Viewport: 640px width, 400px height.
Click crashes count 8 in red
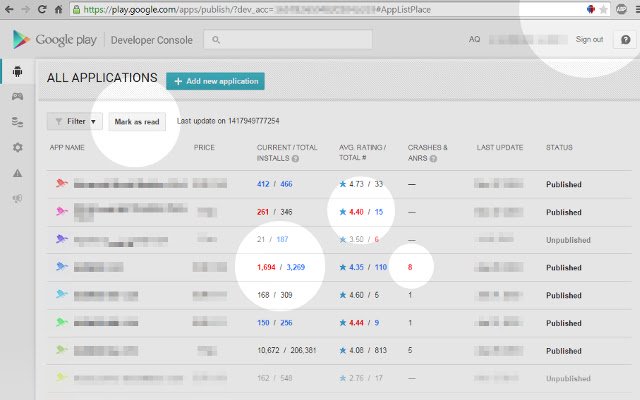click(x=410, y=267)
